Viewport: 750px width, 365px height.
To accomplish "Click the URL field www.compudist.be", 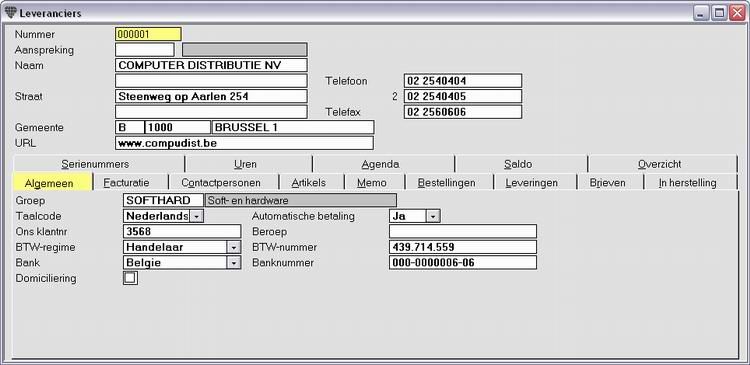I will coord(244,143).
